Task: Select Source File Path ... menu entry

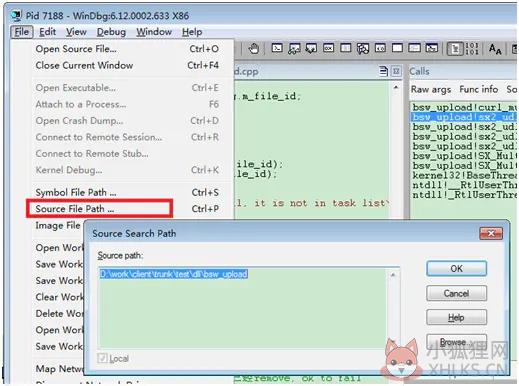Action: [127, 209]
